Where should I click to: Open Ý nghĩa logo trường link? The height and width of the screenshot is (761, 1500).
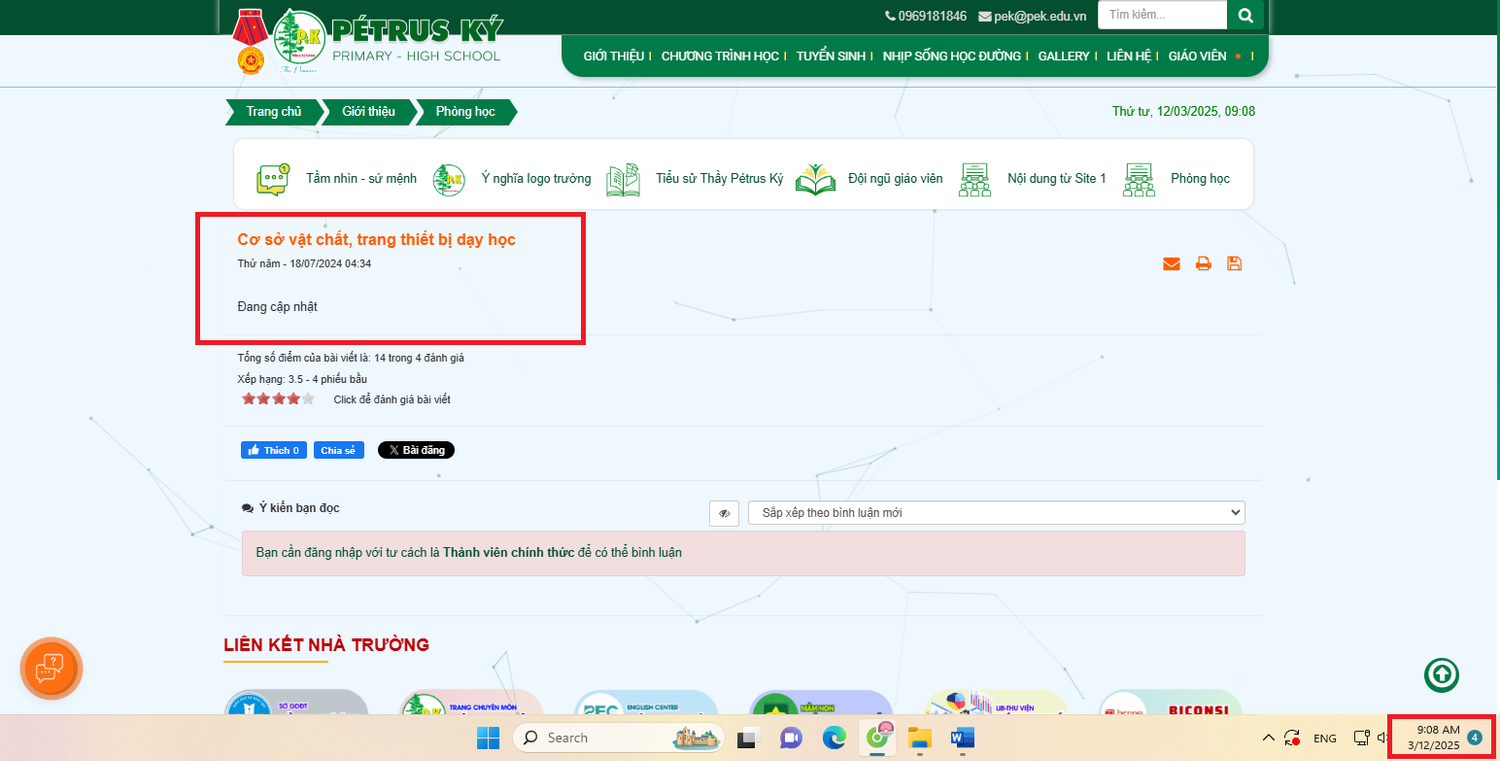(x=536, y=179)
